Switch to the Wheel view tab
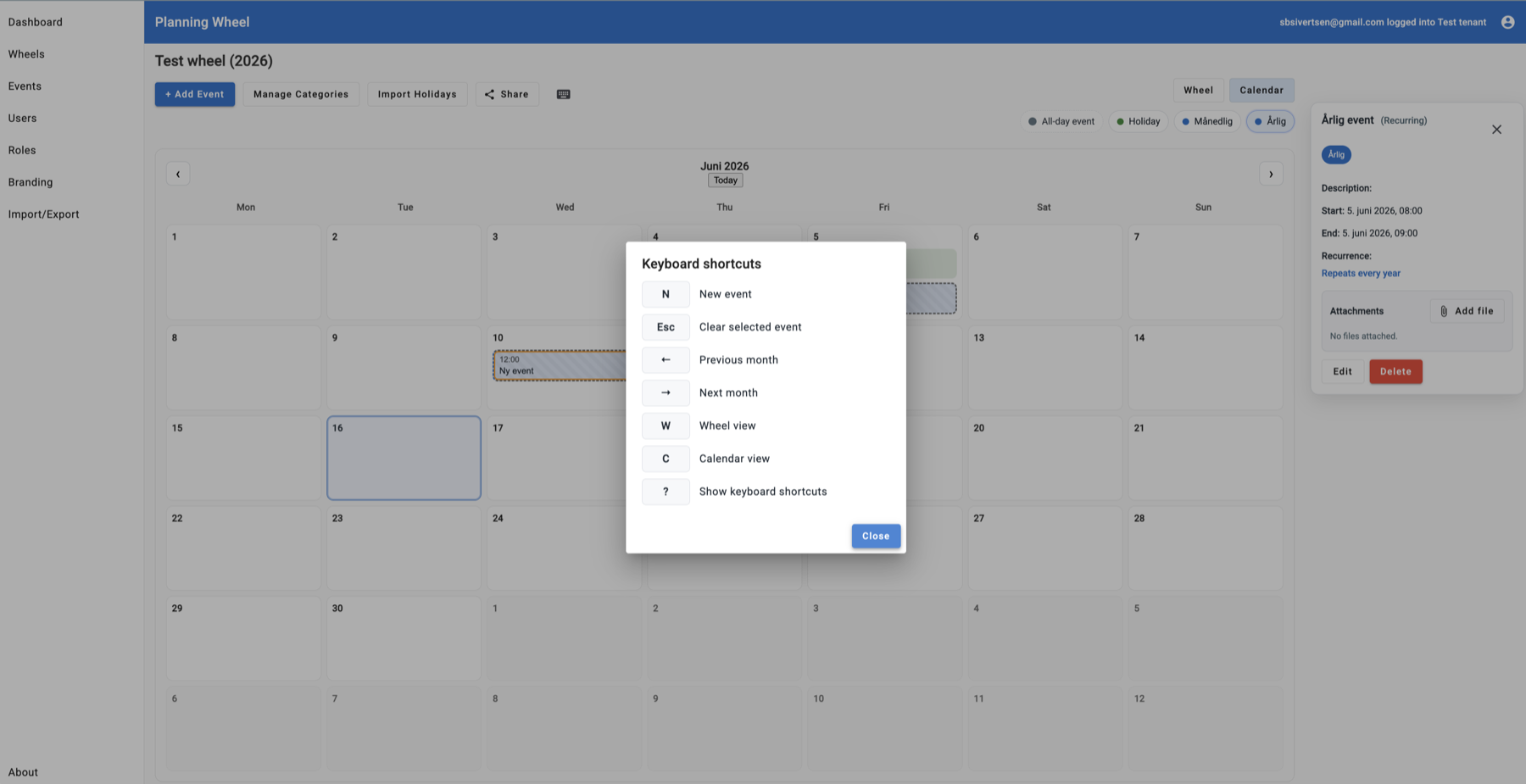Image resolution: width=1526 pixels, height=784 pixels. click(1199, 90)
